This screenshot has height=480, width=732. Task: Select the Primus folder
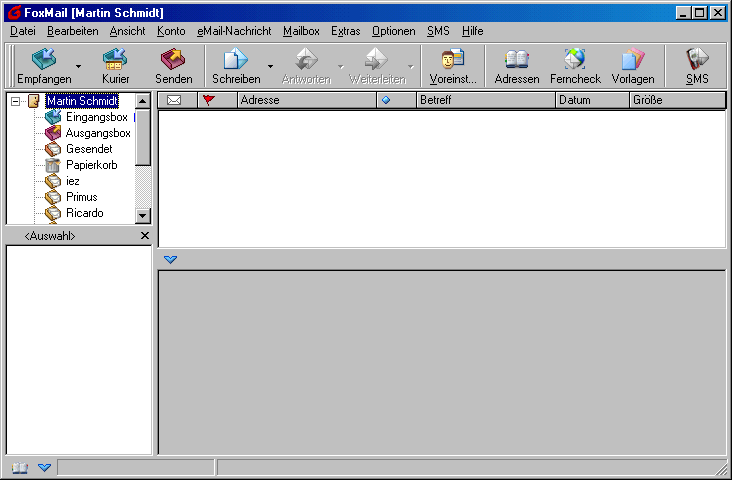tap(82, 197)
